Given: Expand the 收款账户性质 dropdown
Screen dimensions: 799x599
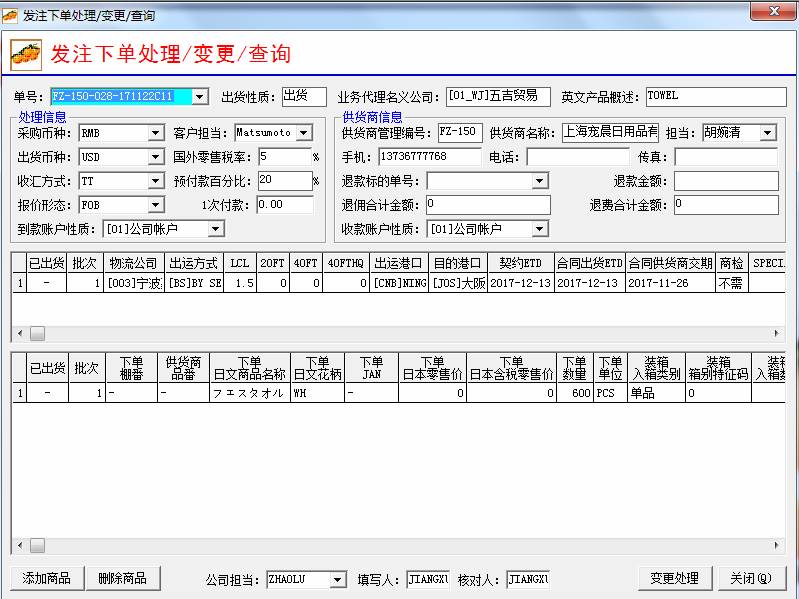Looking at the screenshot, I should point(539,229).
